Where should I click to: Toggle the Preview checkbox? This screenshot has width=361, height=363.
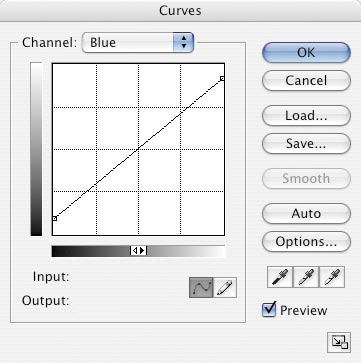point(269,309)
